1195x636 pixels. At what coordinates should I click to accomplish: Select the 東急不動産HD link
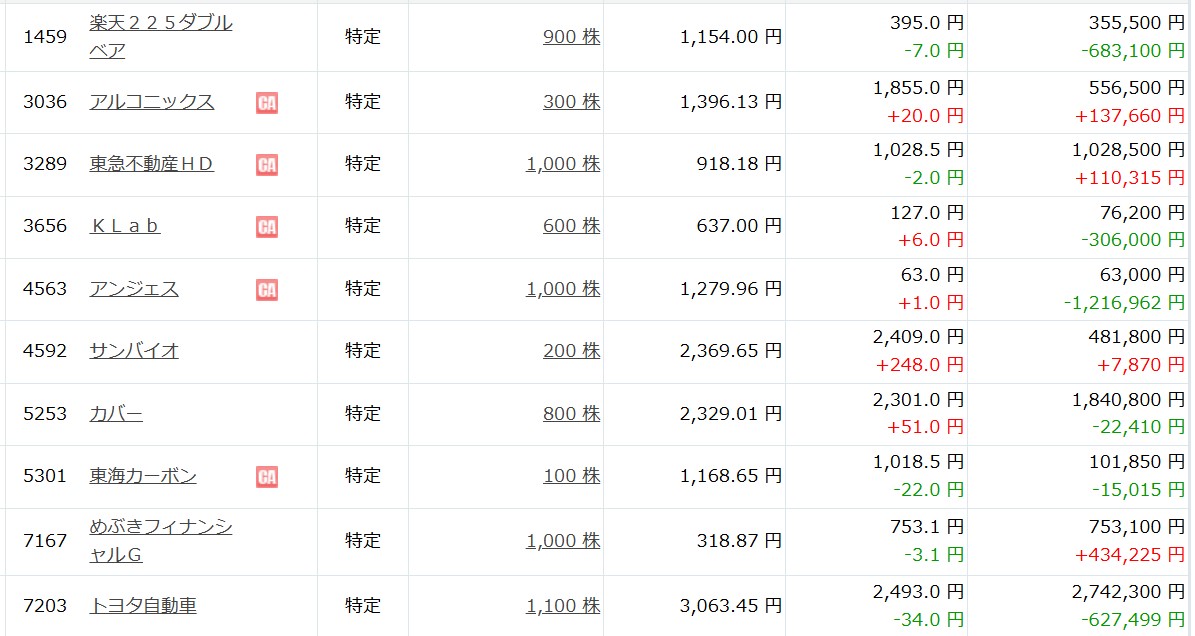tap(152, 164)
